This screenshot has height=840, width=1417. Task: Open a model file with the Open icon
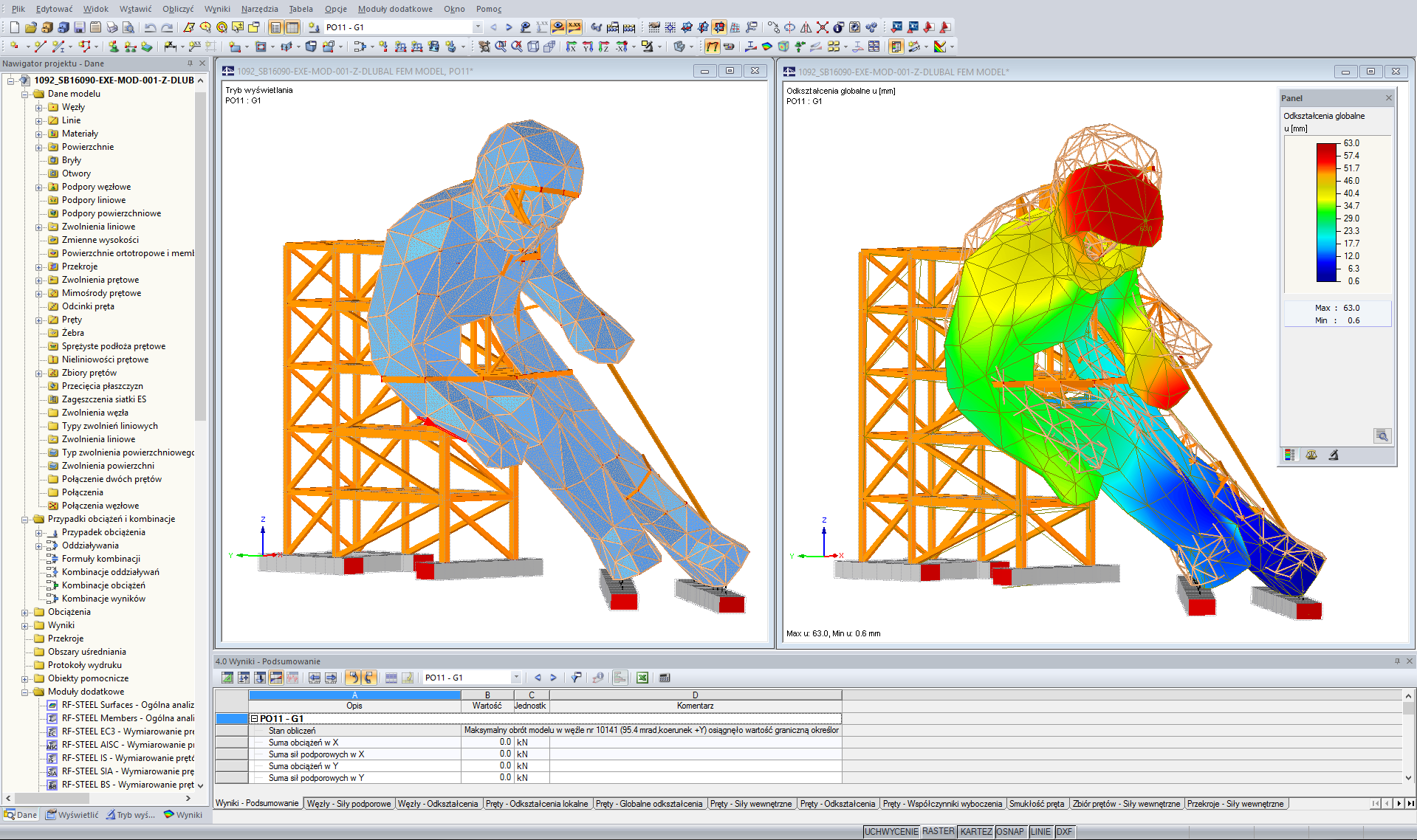point(32,27)
